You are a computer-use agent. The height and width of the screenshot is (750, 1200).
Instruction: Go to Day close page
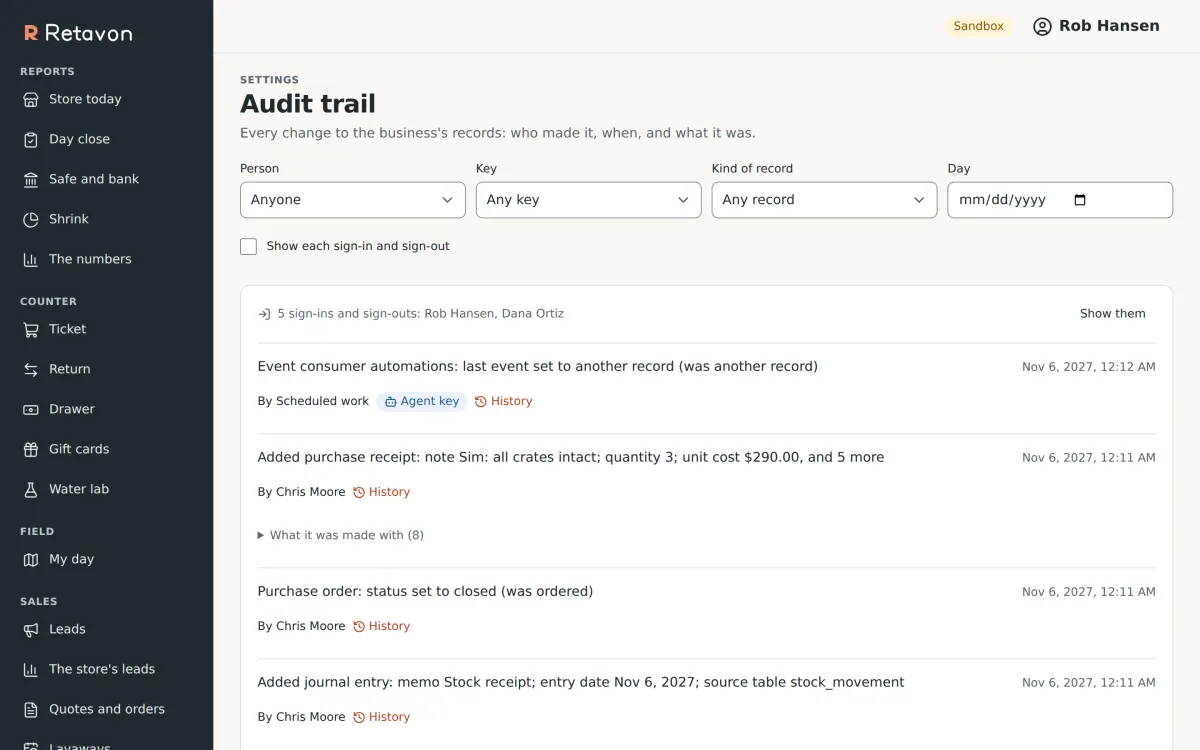pyautogui.click(x=106, y=139)
